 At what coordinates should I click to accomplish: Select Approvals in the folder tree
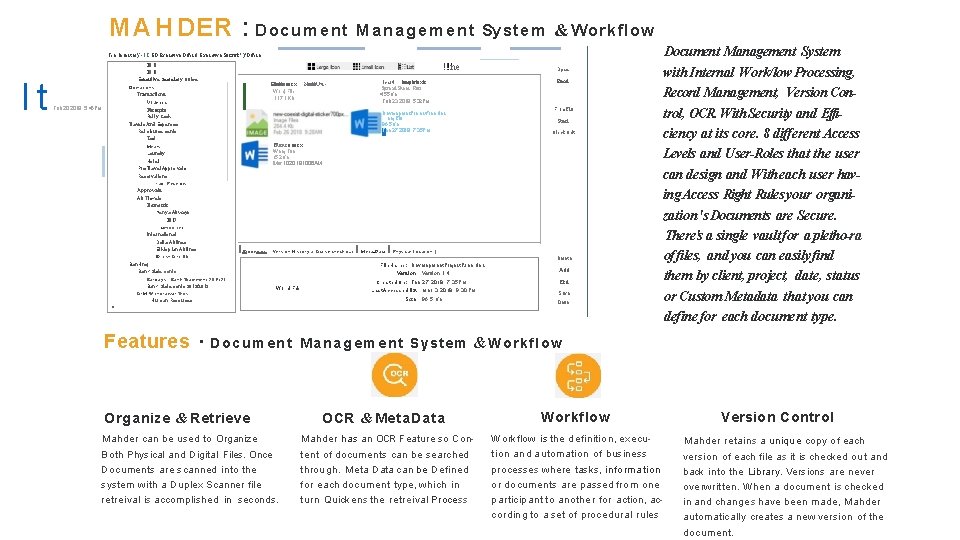149,190
